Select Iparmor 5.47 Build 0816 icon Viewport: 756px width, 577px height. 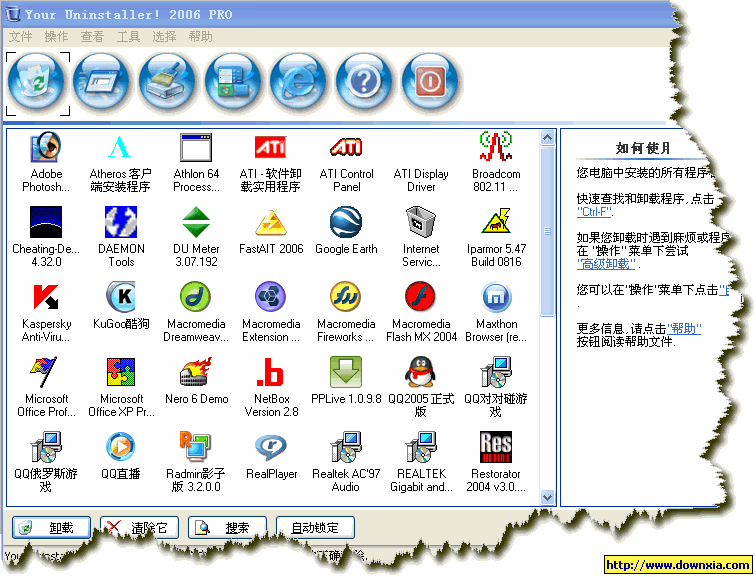tap(496, 221)
